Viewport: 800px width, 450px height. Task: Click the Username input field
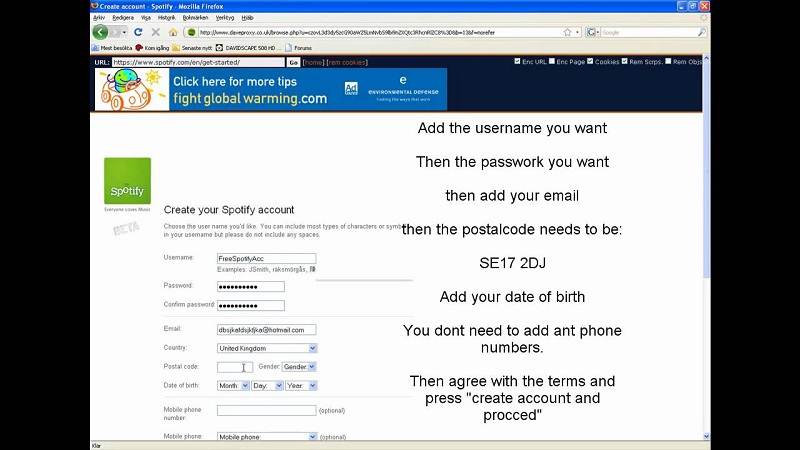click(x=266, y=259)
